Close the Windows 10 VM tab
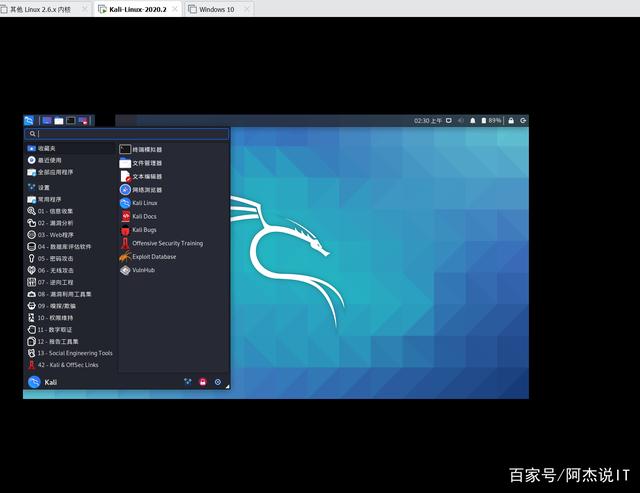This screenshot has height=493, width=640. pyautogui.click(x=247, y=9)
